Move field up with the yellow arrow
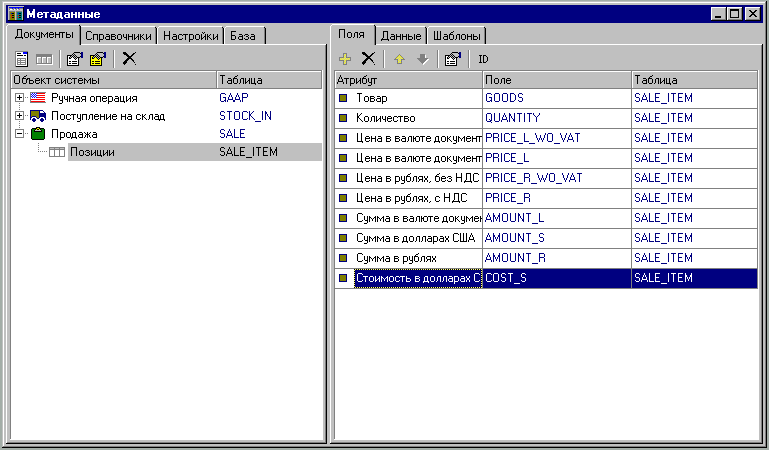 click(x=399, y=59)
